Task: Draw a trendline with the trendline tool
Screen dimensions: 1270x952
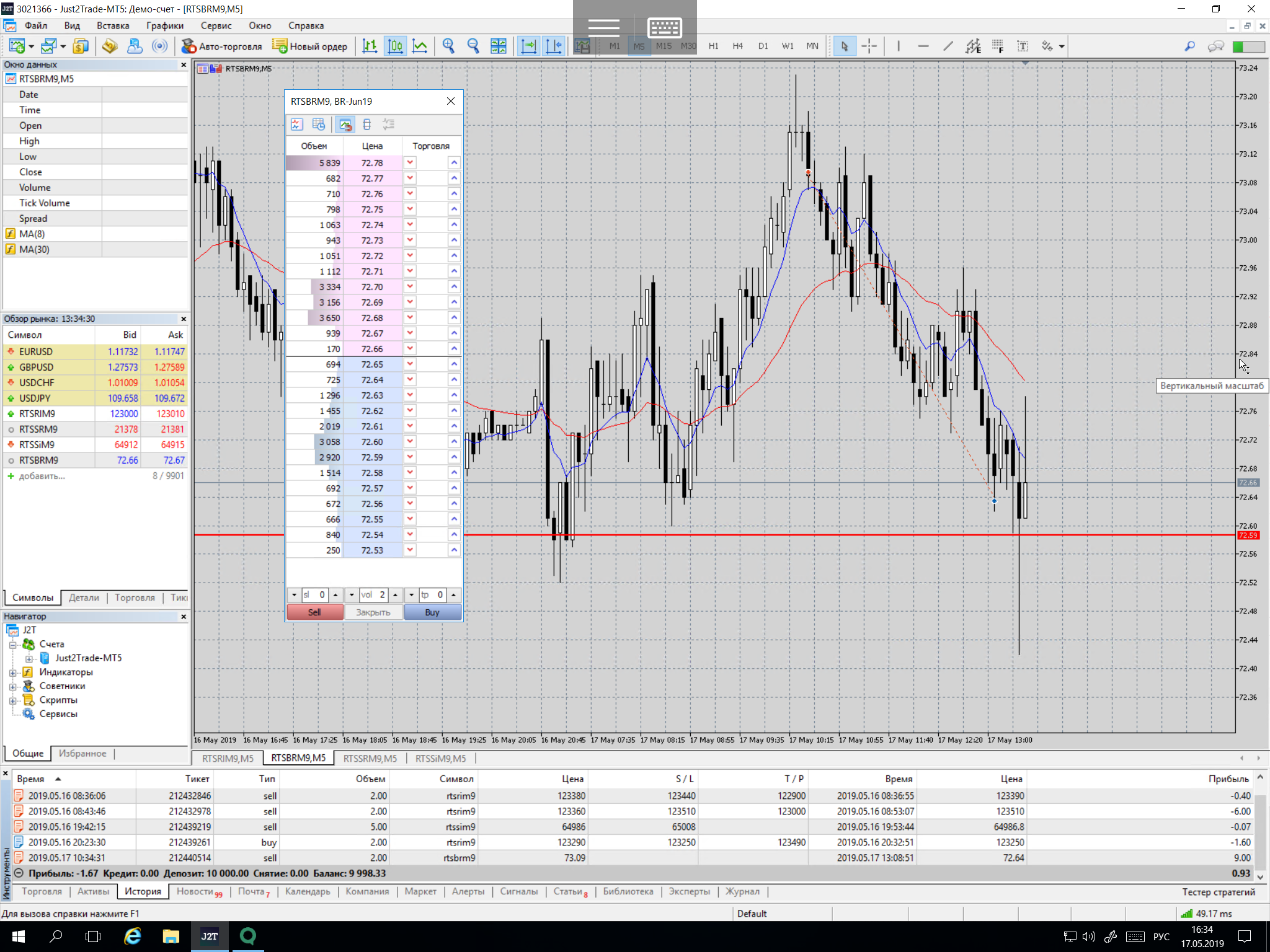Action: (948, 46)
